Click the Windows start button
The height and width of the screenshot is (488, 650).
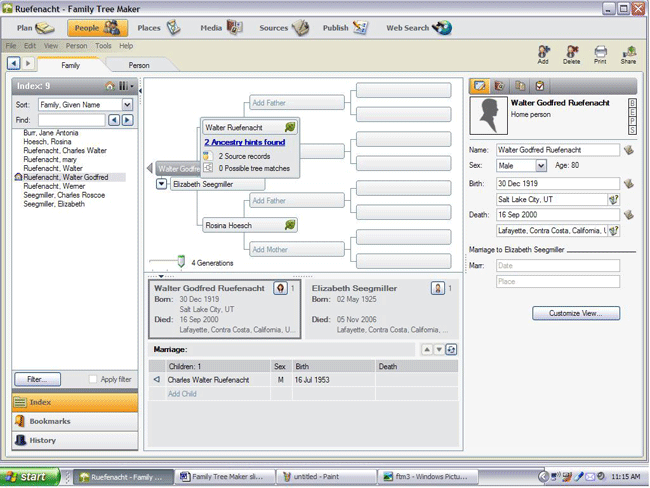pyautogui.click(x=30, y=477)
